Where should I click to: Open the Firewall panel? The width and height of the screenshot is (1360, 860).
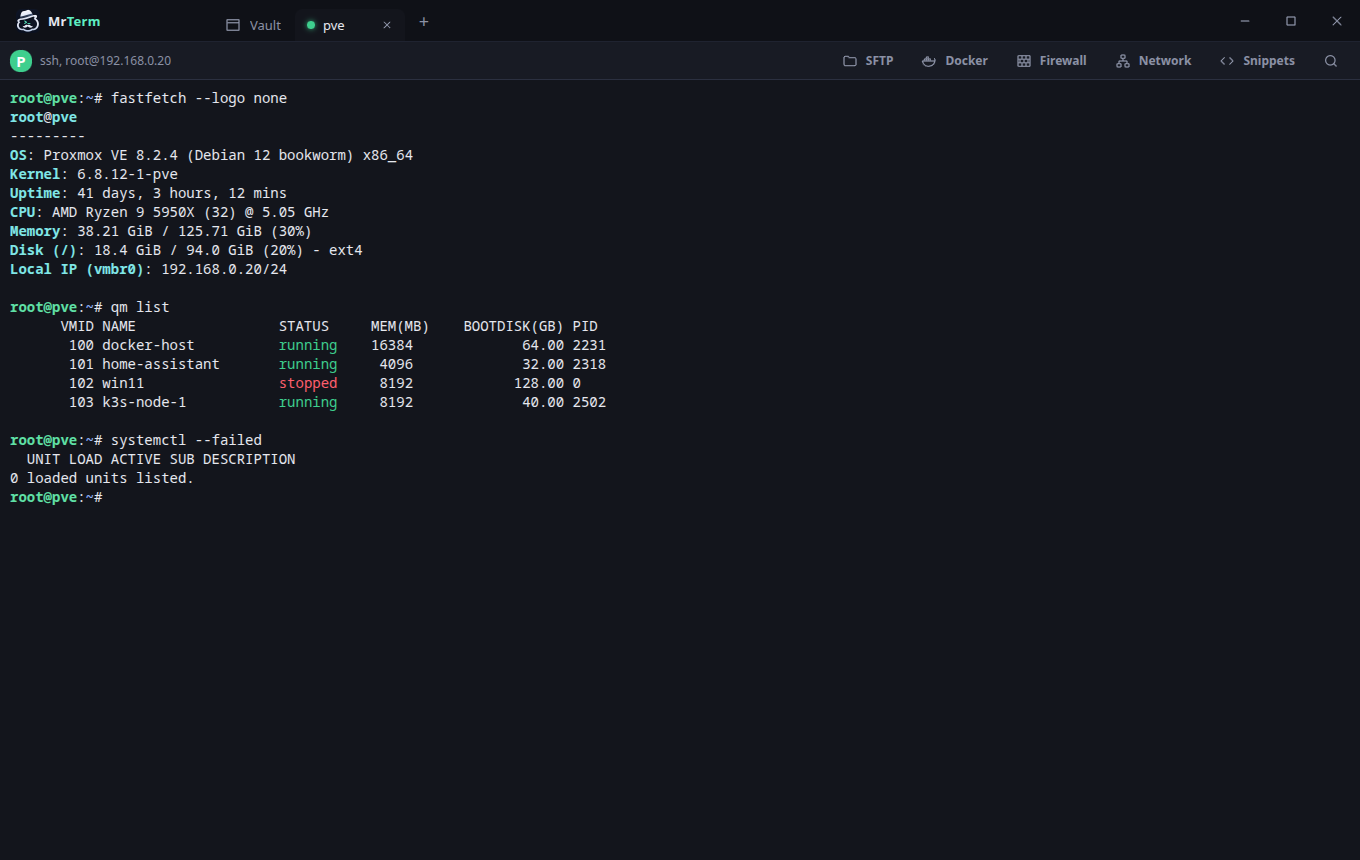(x=1051, y=61)
